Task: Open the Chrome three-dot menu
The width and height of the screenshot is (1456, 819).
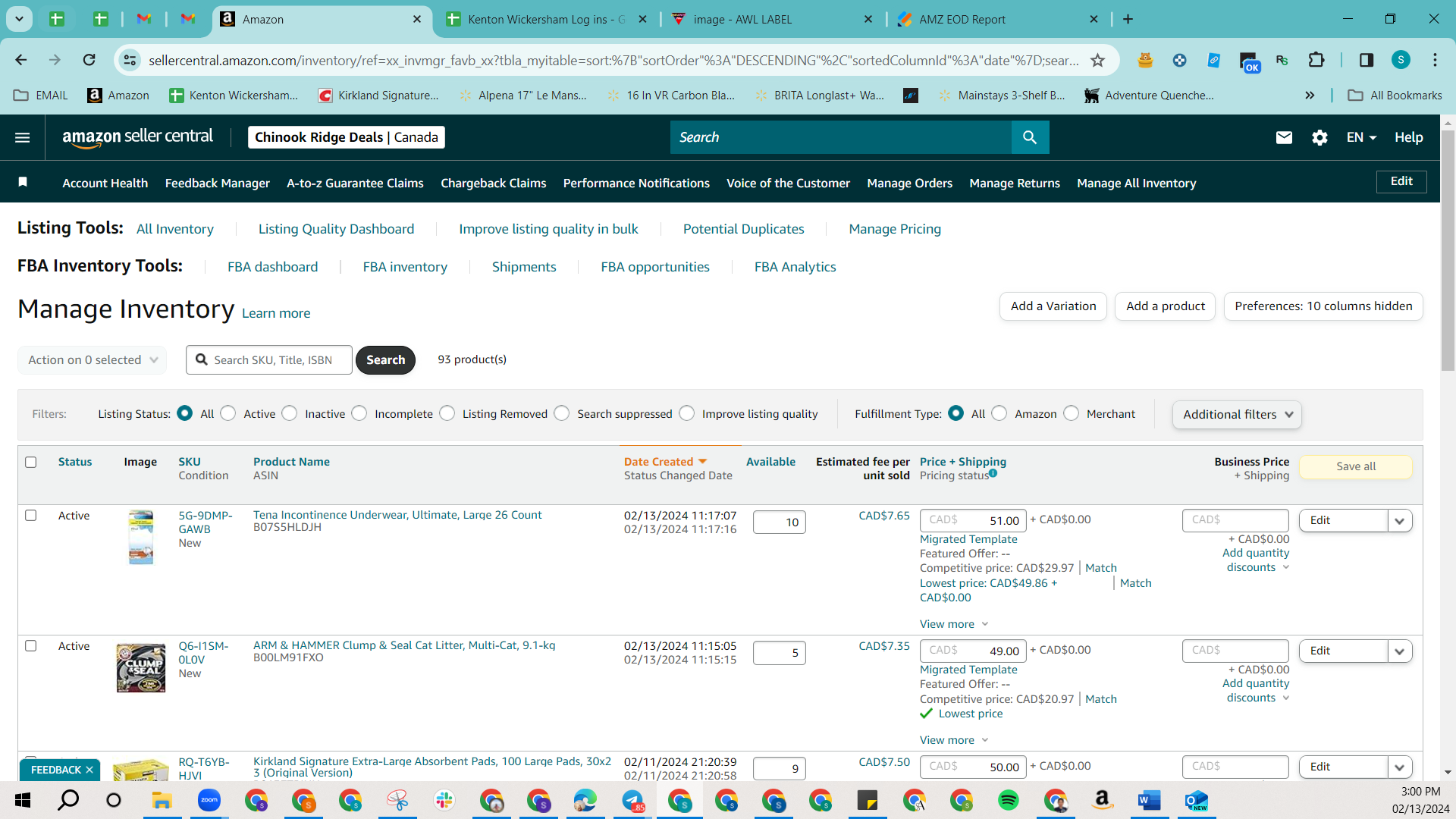Action: coord(1435,60)
